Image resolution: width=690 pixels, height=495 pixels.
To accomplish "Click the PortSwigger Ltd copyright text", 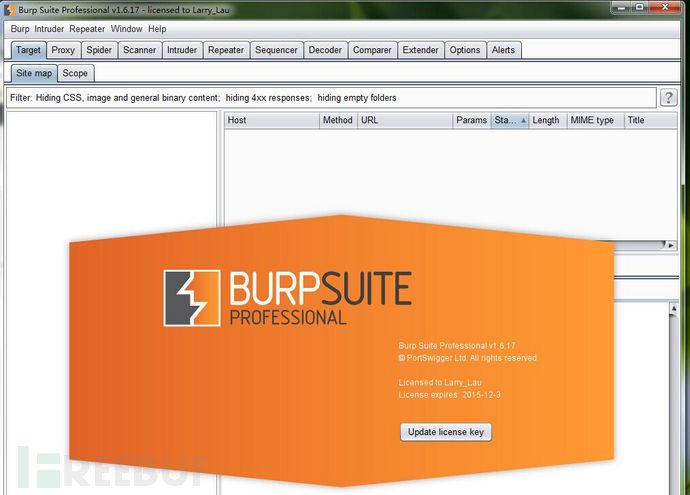I will [x=467, y=358].
